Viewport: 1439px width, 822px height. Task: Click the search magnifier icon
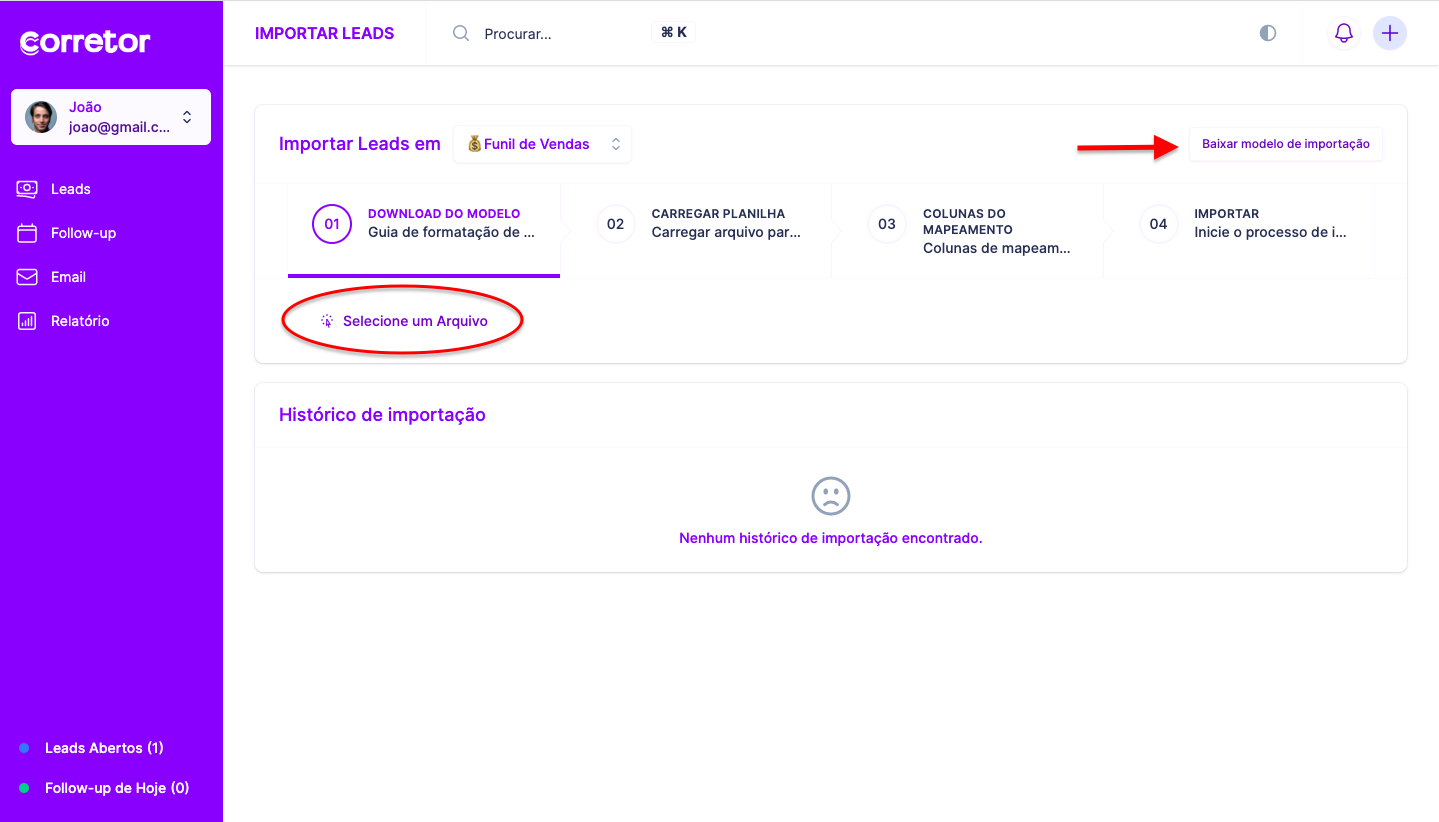(461, 33)
